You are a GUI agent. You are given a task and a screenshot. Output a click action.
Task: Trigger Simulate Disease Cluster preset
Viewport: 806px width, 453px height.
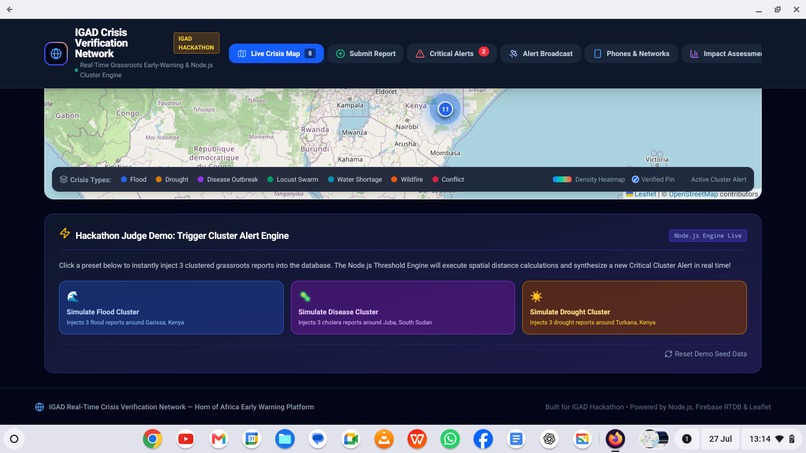(402, 307)
